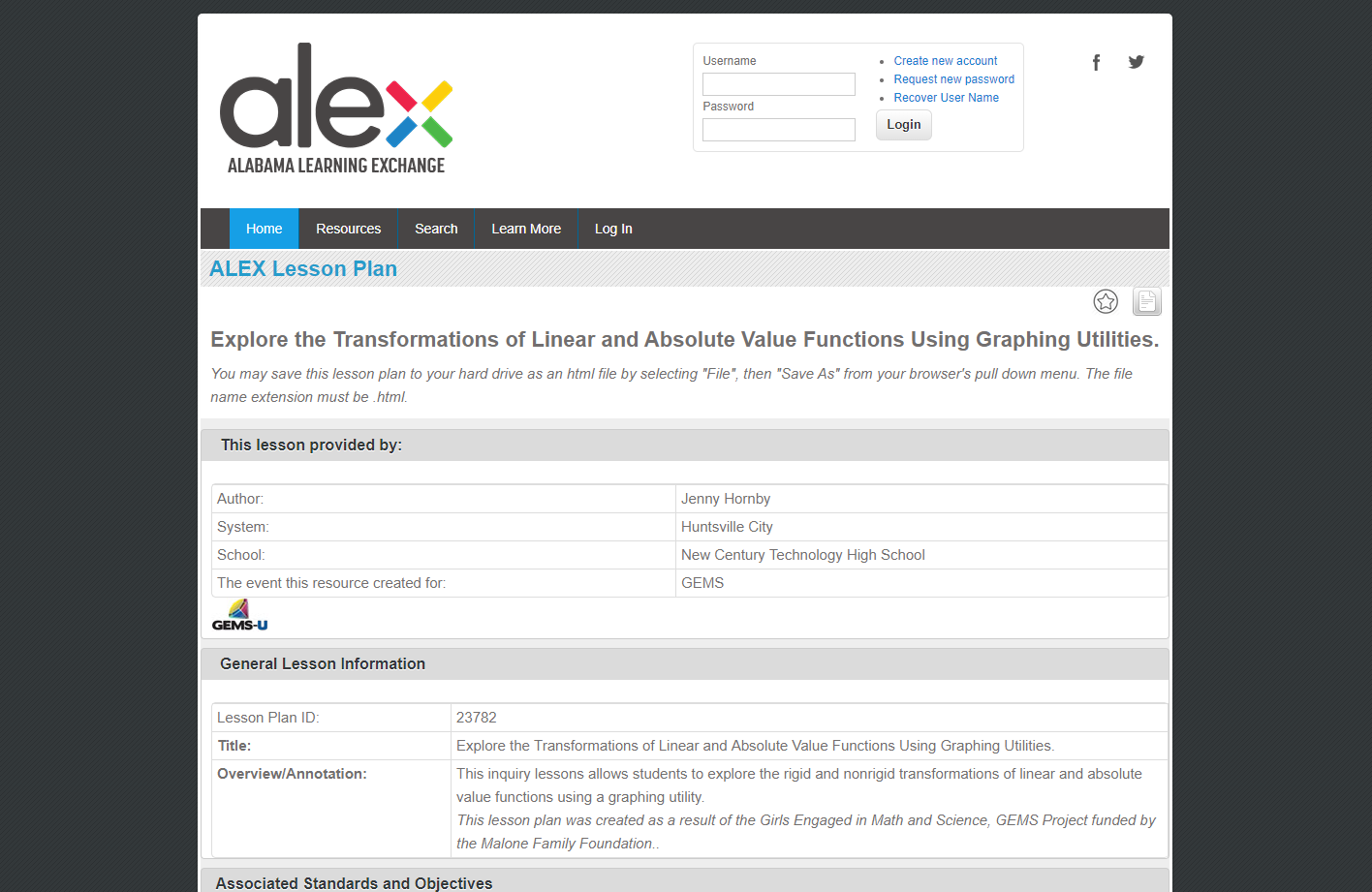Image resolution: width=1372 pixels, height=892 pixels.
Task: Click the ALEX Lesson Plan page heading
Action: click(x=302, y=268)
